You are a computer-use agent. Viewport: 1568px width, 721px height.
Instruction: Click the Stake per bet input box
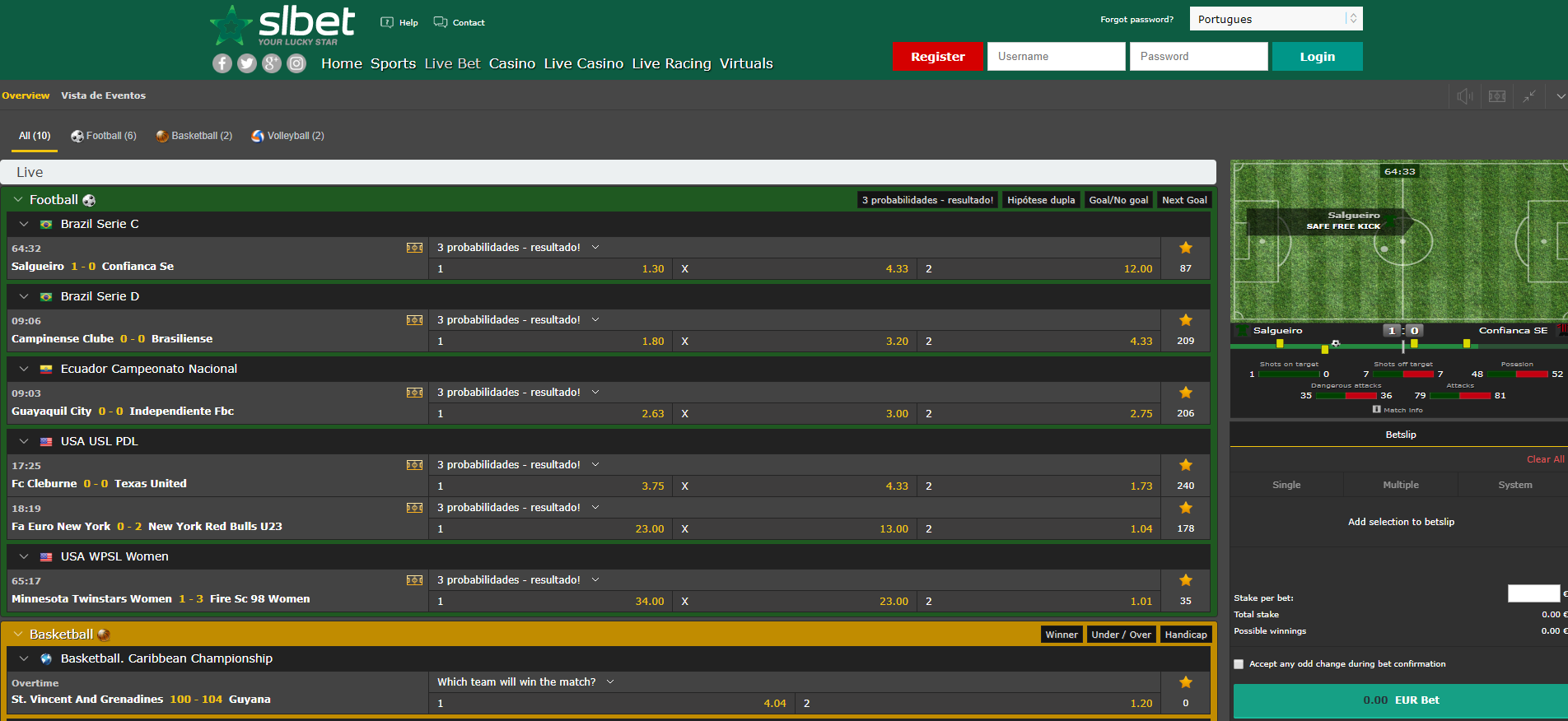1533,593
